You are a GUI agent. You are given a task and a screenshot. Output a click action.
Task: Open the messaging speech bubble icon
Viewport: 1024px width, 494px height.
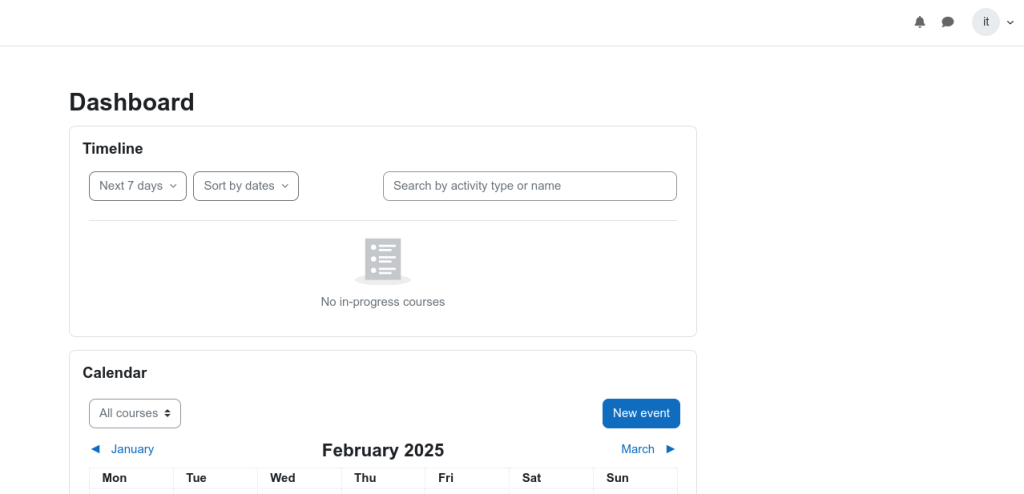[x=948, y=22]
